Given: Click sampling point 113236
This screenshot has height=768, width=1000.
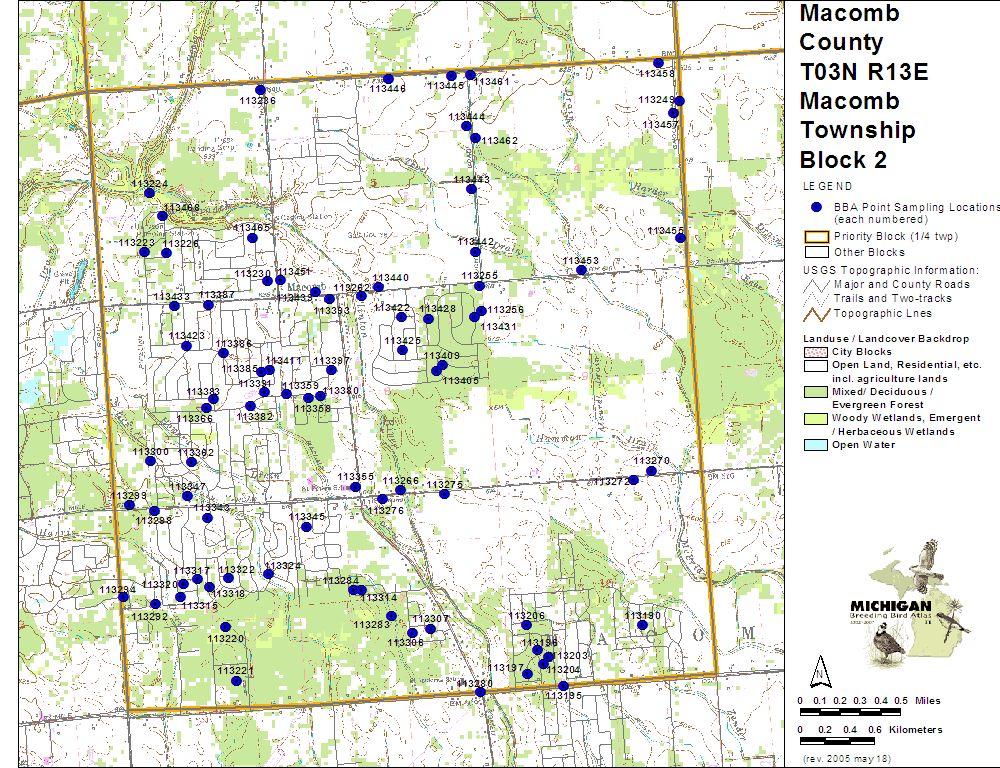Looking at the screenshot, I should click(x=260, y=90).
